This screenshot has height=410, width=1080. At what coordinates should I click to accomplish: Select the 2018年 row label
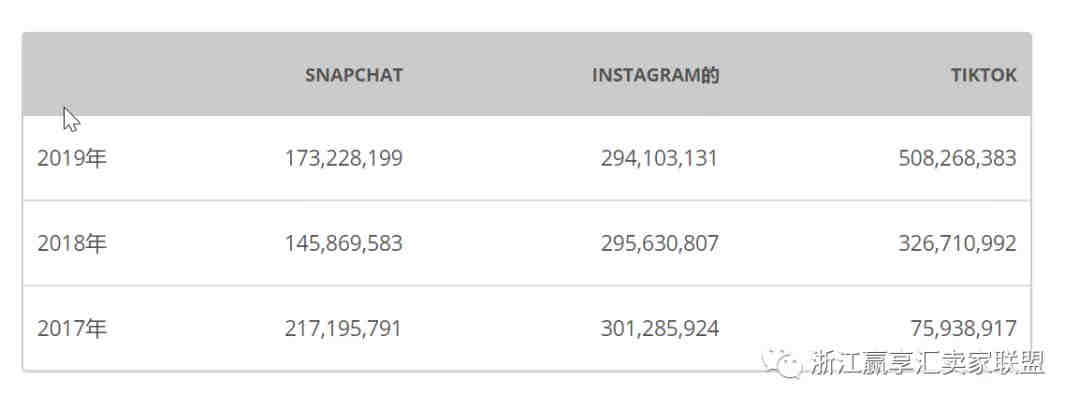(x=72, y=243)
